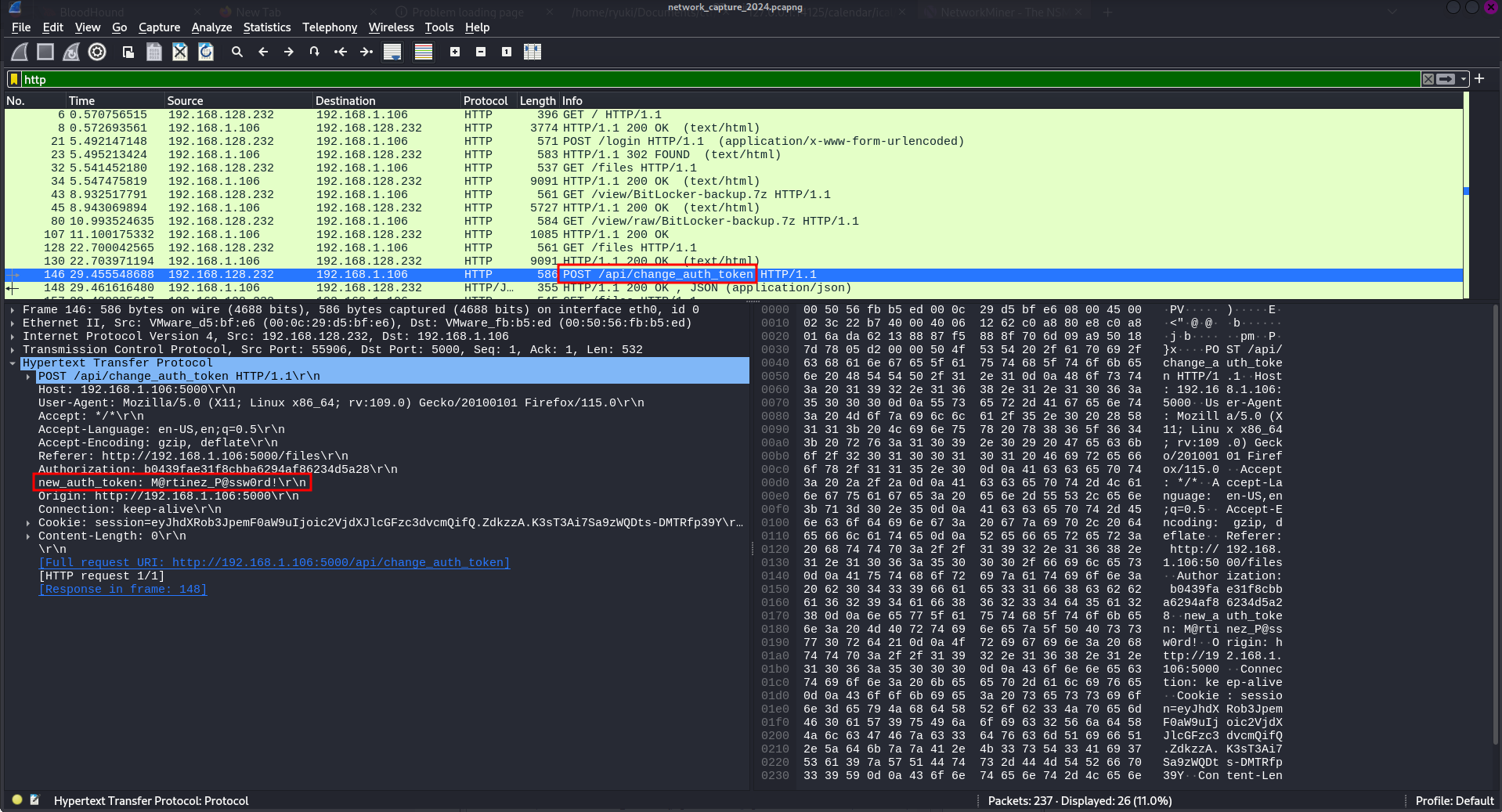The height and width of the screenshot is (812, 1502).
Task: Select packet 80 GET /view/raw/BitLocker-backup.7z row
Action: pos(733,222)
